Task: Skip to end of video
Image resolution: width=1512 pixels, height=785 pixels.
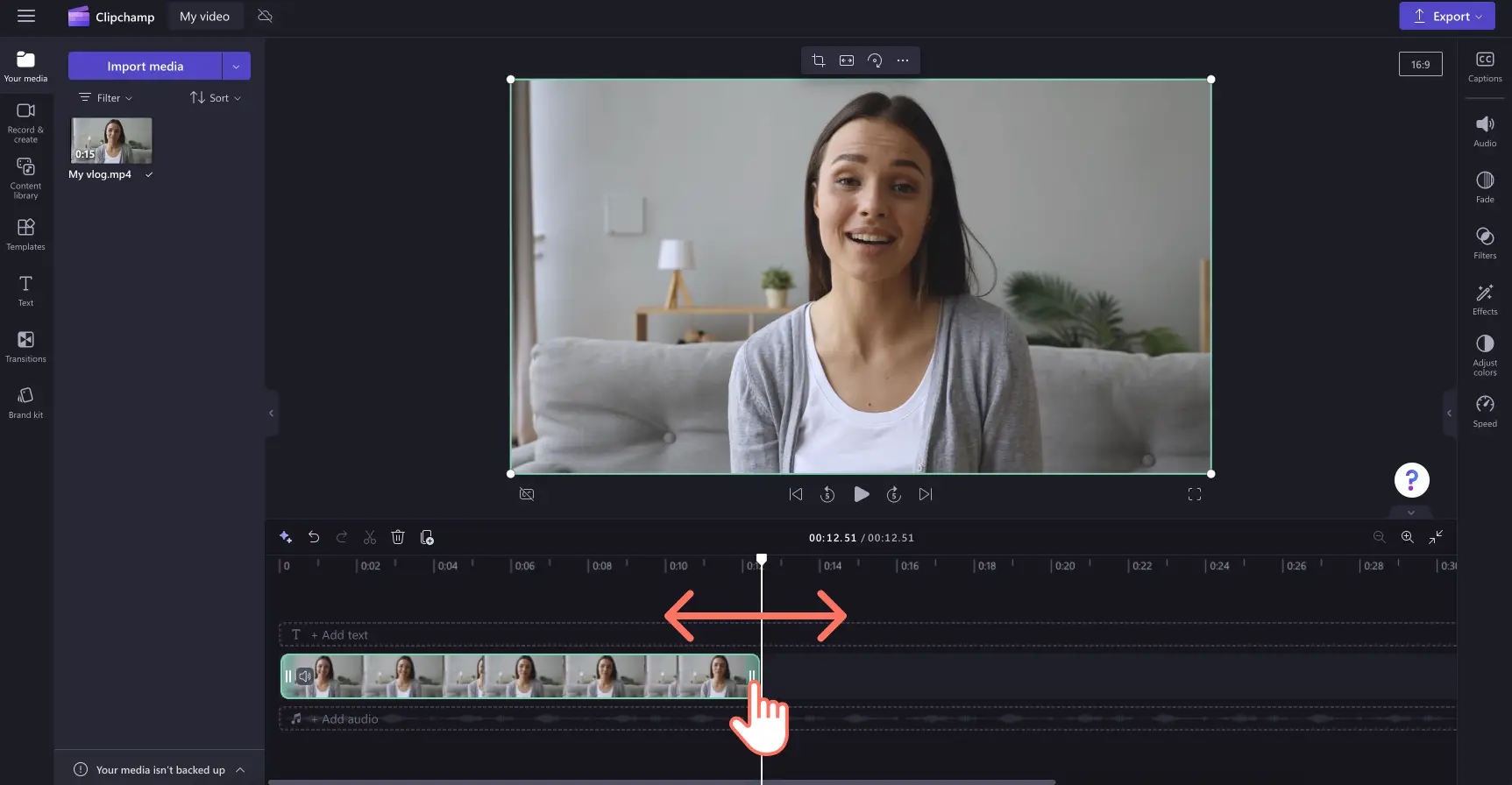Action: 926,494
